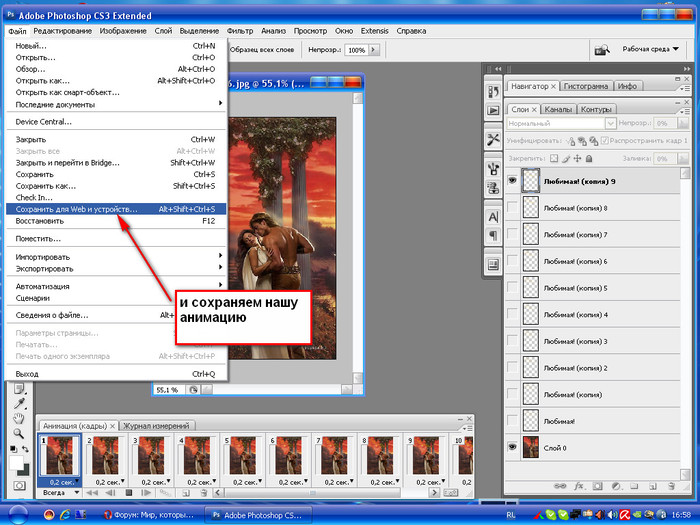Open the History panel icon in dock
The height and width of the screenshot is (525, 700).
coord(493,92)
